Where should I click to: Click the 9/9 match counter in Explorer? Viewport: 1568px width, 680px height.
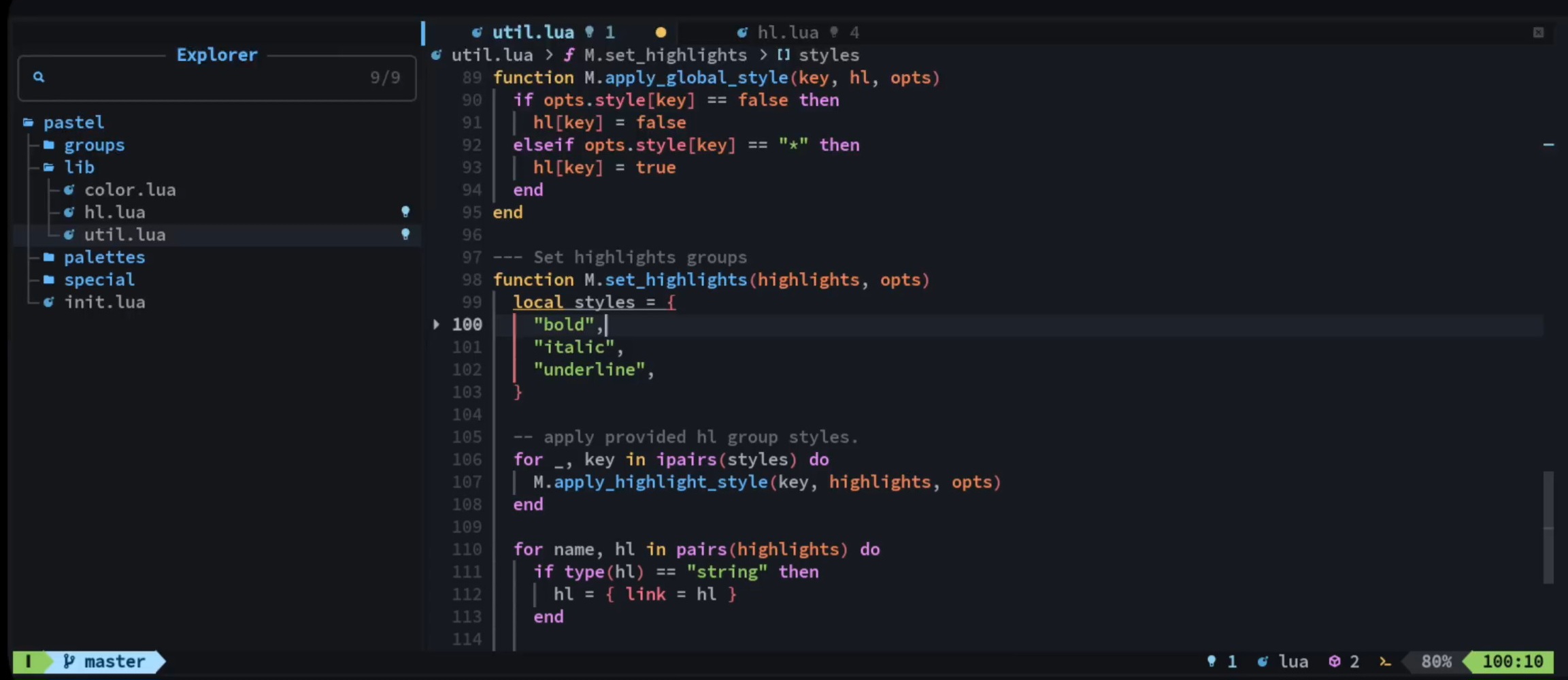tap(385, 78)
